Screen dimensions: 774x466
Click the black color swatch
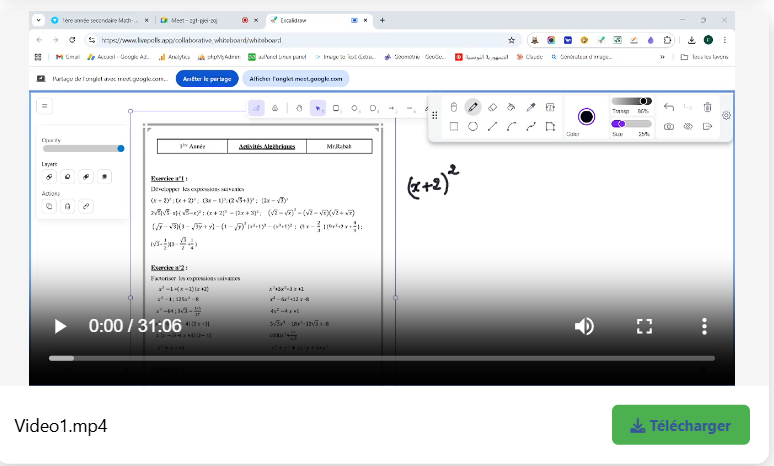pos(586,117)
